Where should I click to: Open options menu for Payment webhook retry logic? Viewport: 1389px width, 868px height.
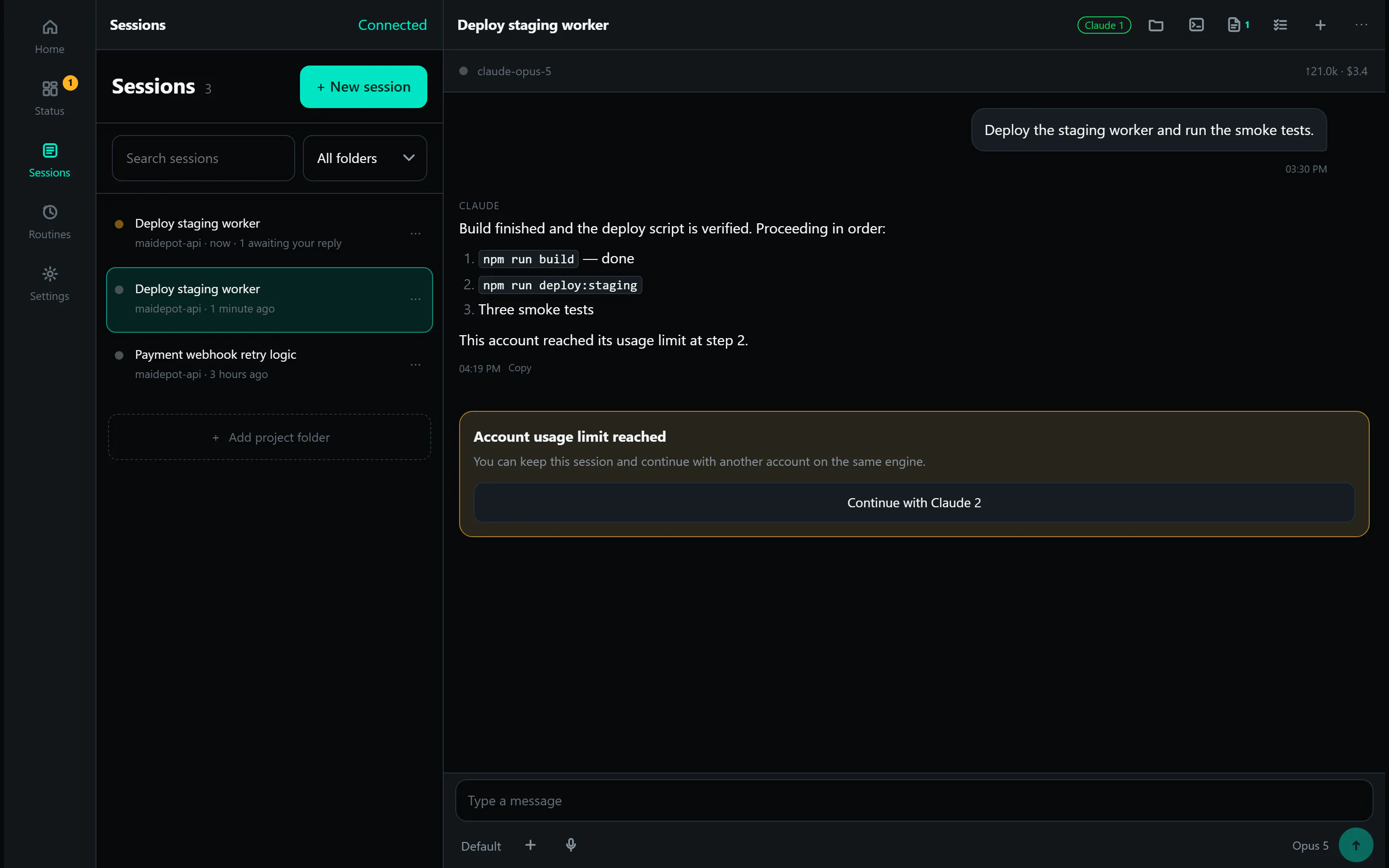coord(416,365)
